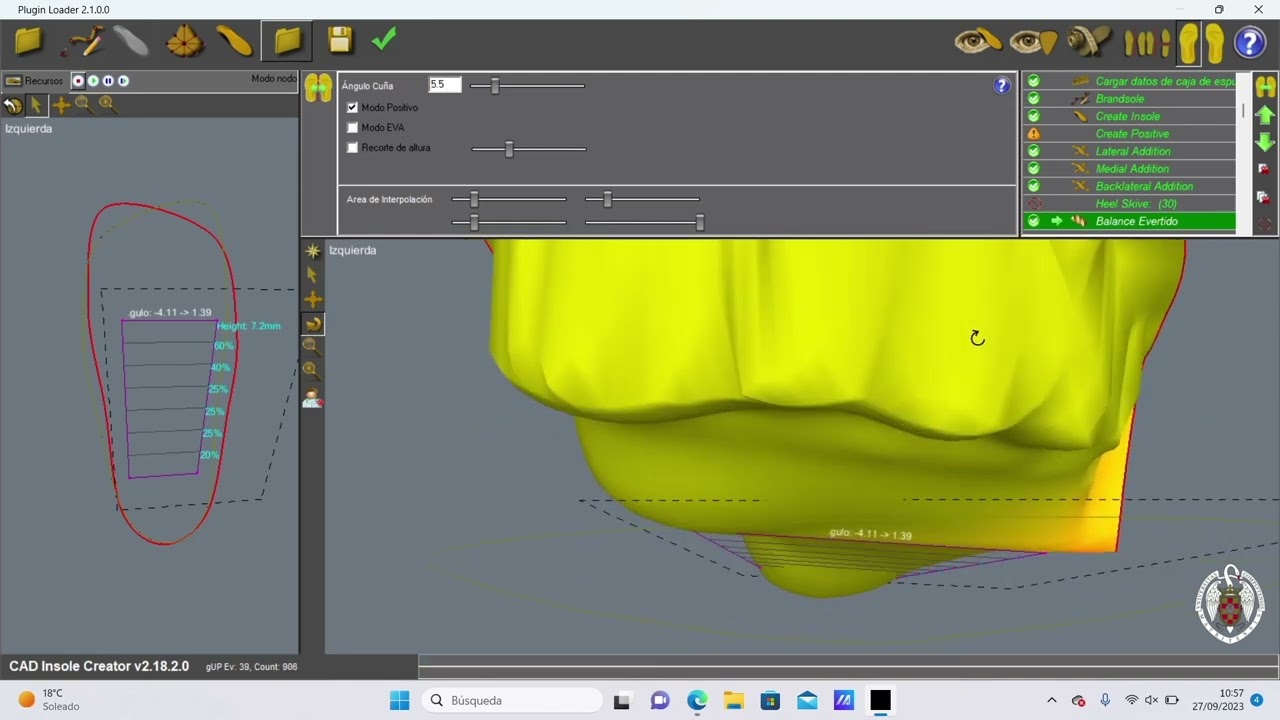Toggle positive shape visibility eye icon
This screenshot has width=1280, height=720.
1033,42
